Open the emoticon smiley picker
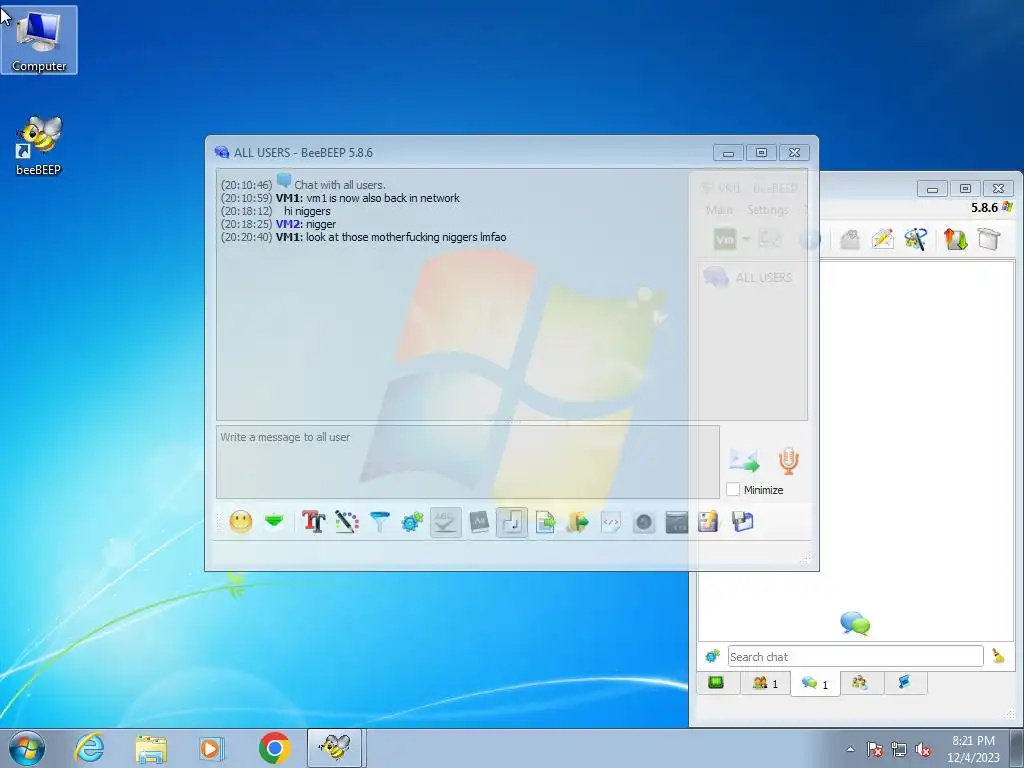The width and height of the screenshot is (1024, 768). [240, 522]
